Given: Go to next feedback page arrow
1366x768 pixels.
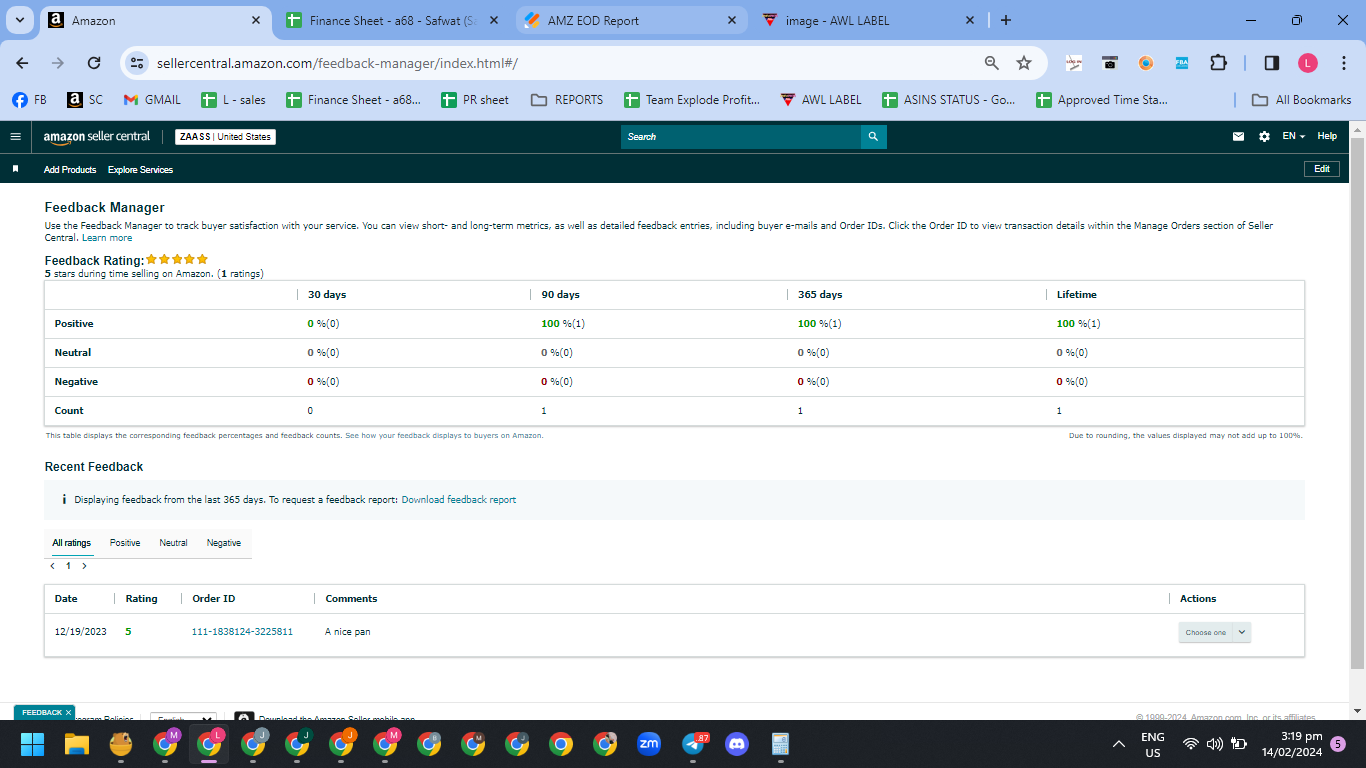Looking at the screenshot, I should pos(84,566).
